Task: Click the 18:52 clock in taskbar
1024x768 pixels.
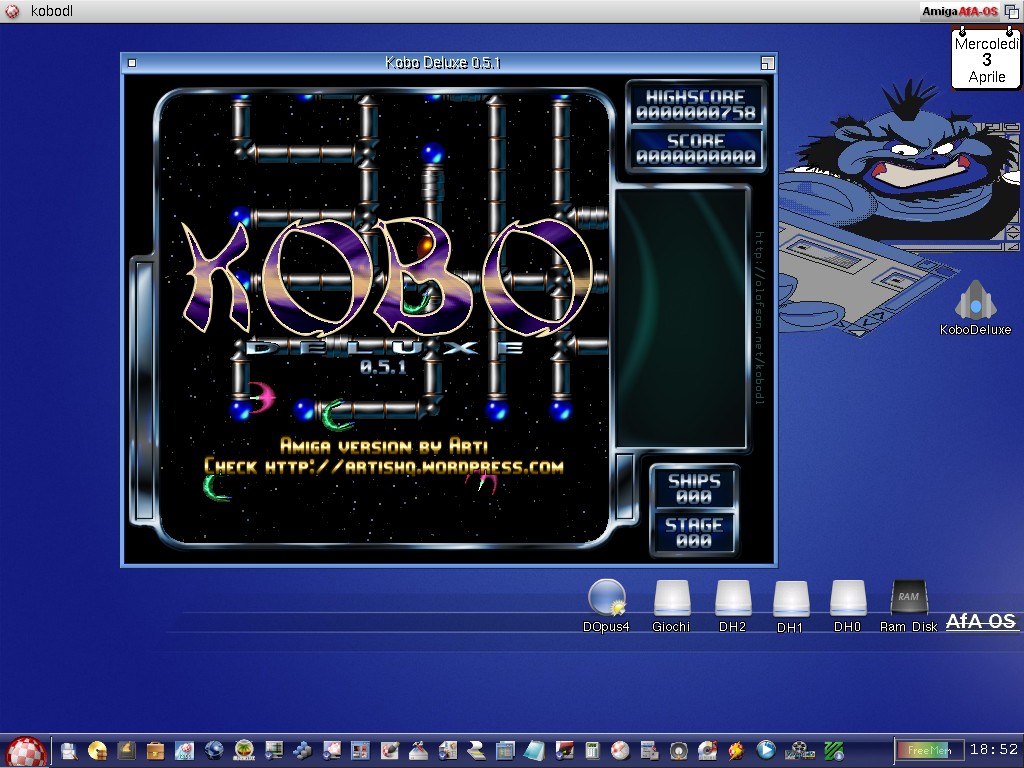Action: point(993,750)
